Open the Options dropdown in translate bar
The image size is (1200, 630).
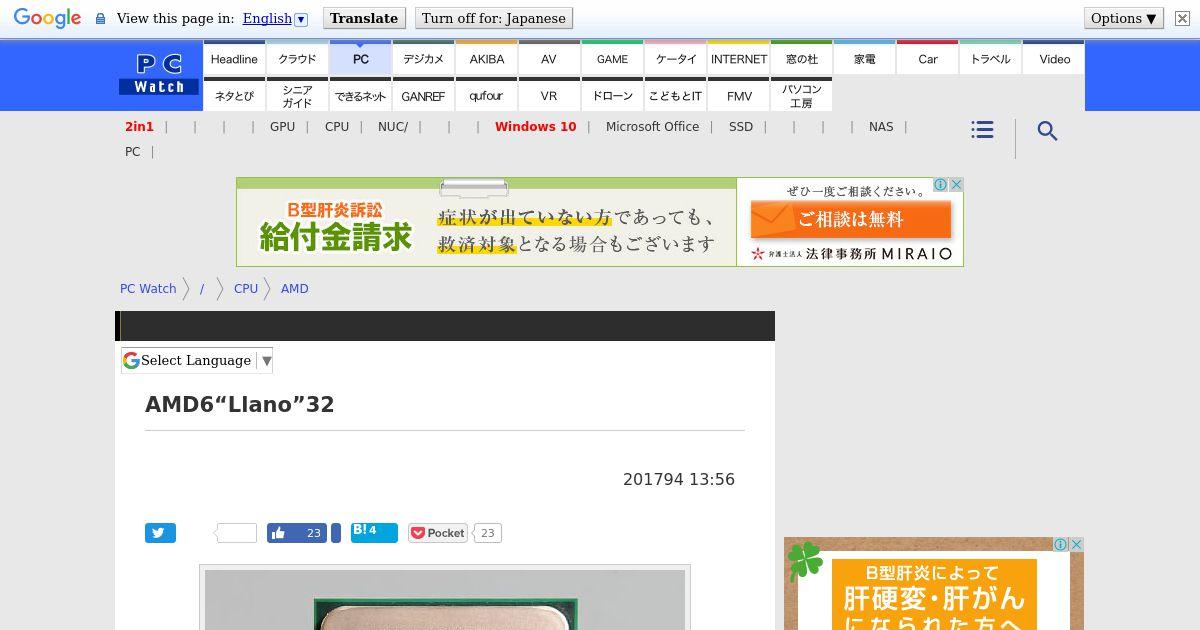click(x=1124, y=18)
